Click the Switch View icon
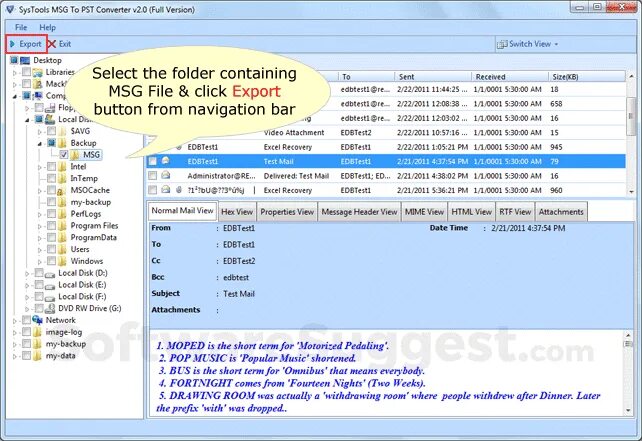 point(502,44)
